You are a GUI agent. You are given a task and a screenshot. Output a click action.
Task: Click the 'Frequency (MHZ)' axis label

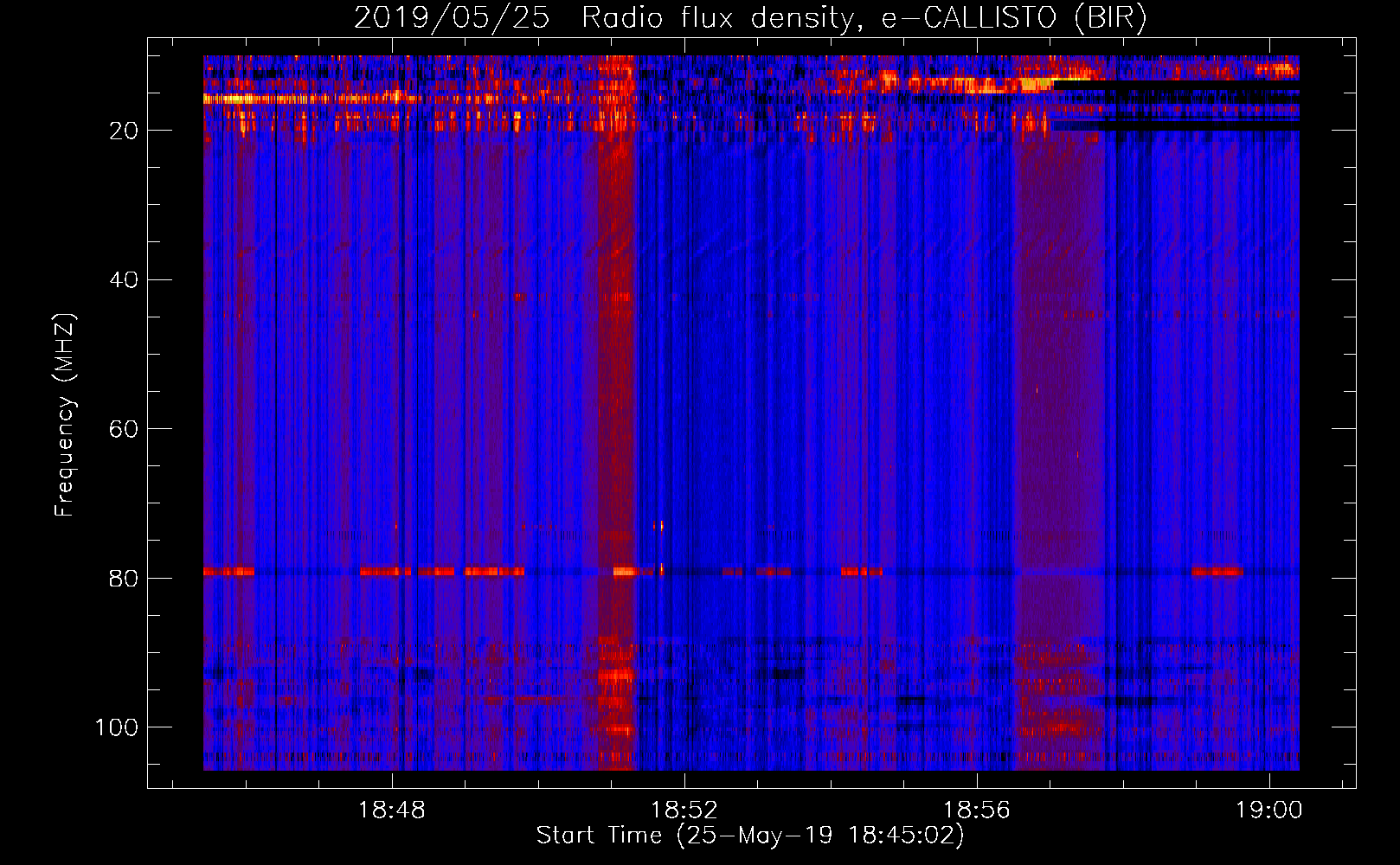pyautogui.click(x=65, y=415)
